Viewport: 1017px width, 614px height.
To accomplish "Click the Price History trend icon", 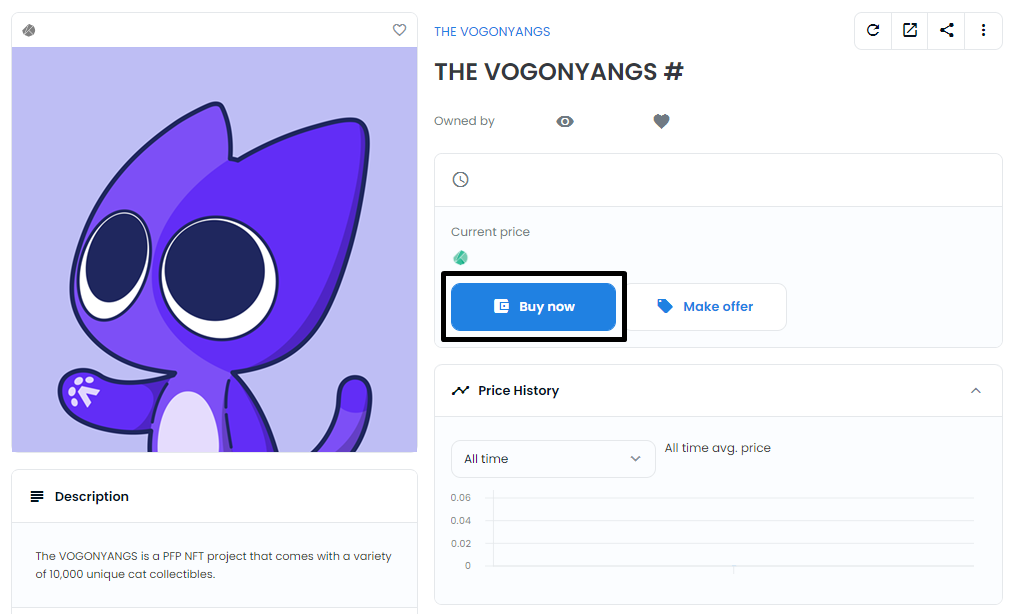I will coord(461,390).
